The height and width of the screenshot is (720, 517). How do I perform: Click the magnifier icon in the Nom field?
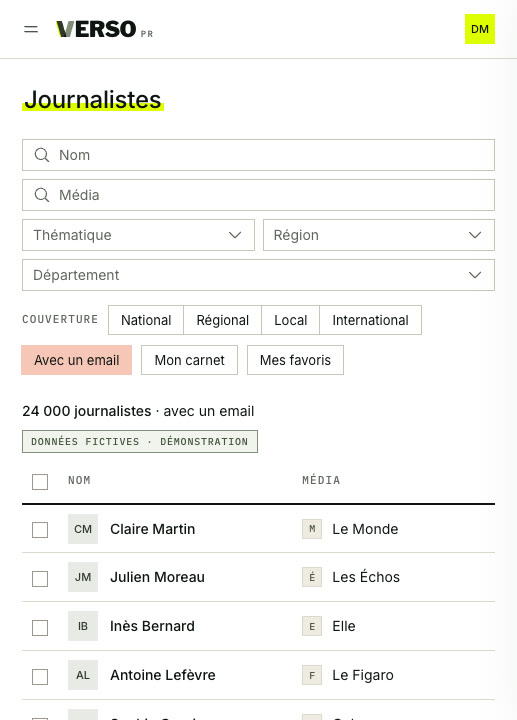point(42,155)
